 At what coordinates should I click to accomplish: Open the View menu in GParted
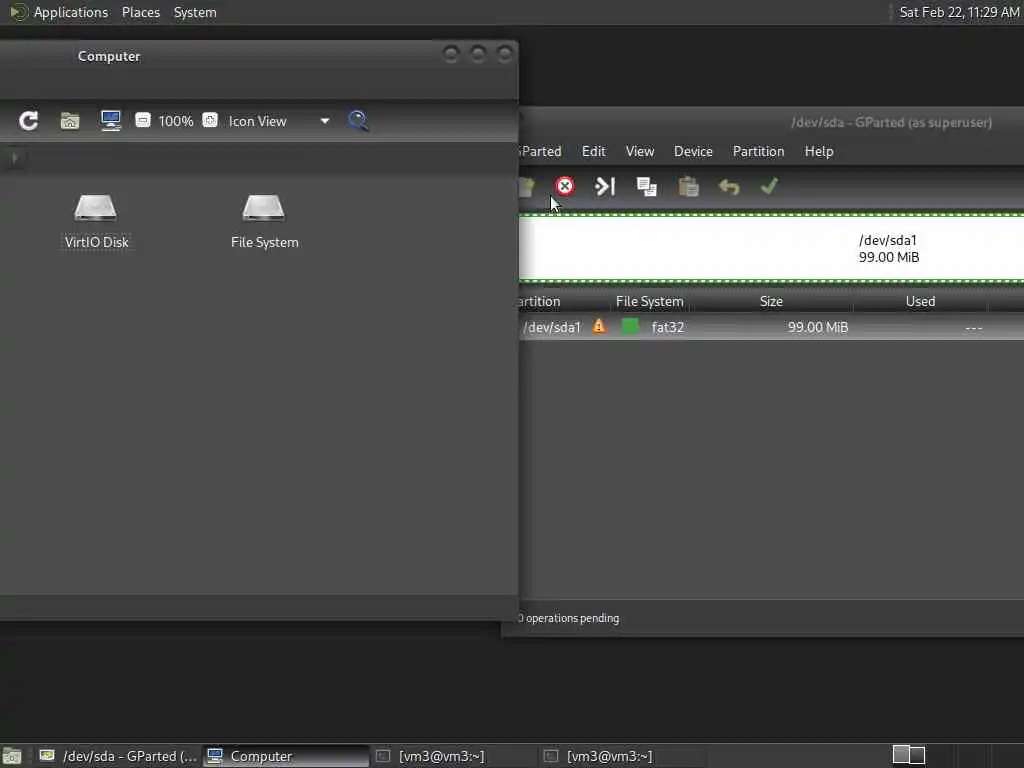tap(640, 152)
